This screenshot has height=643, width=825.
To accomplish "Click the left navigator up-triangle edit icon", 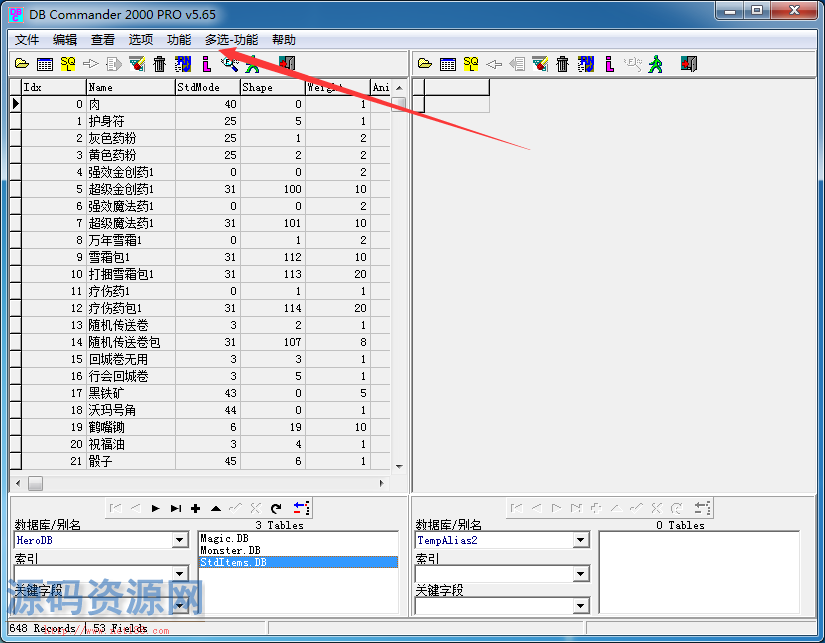I will pos(216,508).
